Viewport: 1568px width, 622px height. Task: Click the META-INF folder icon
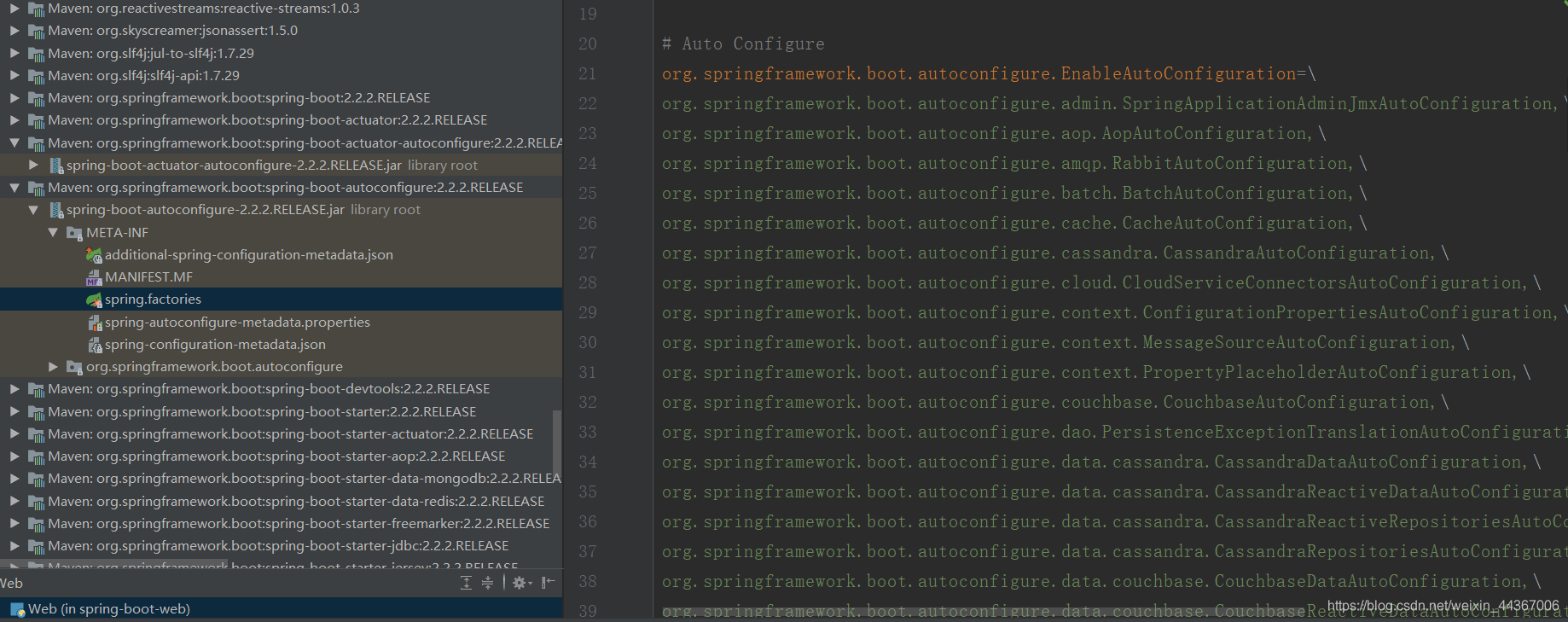75,233
